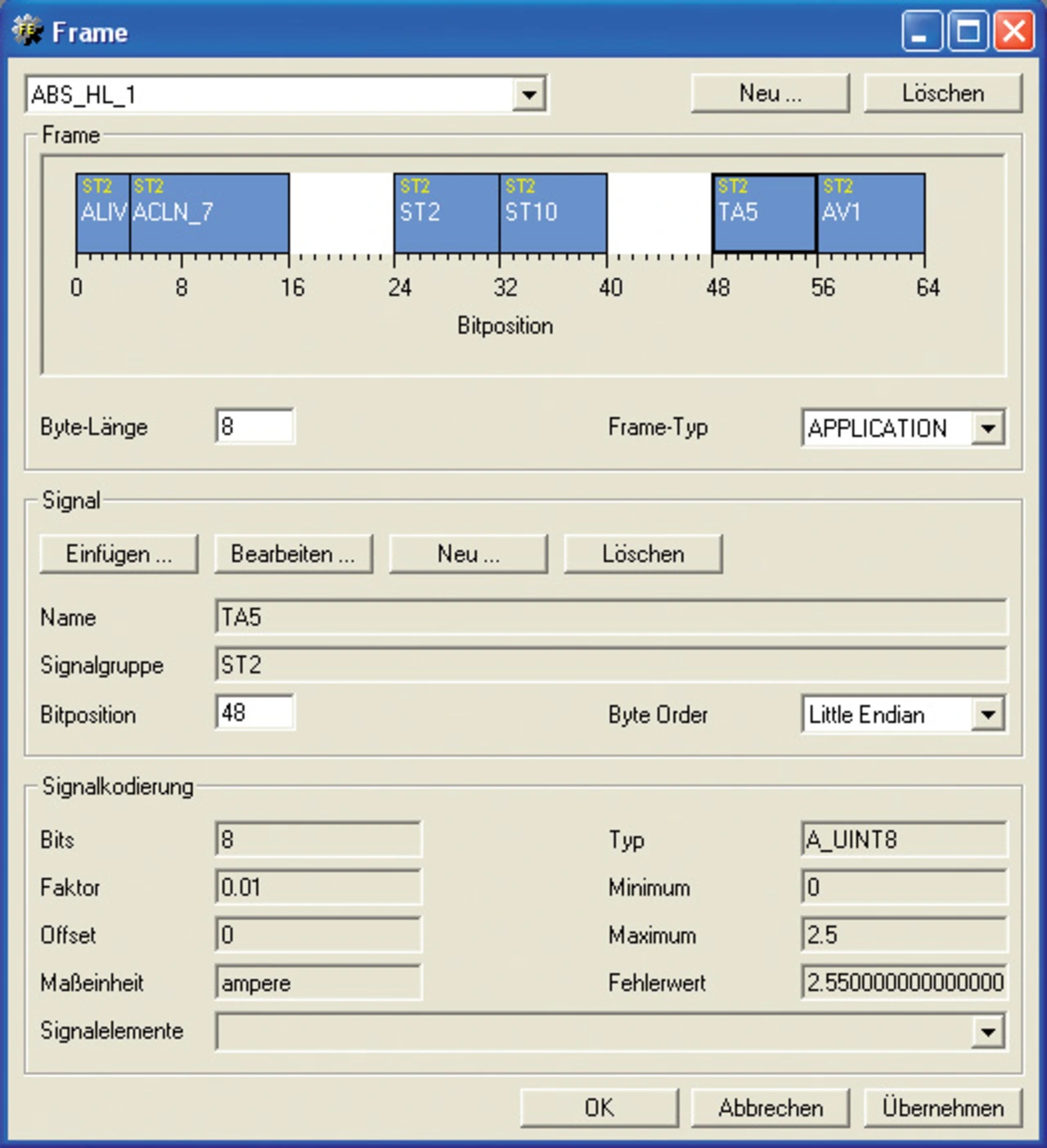The height and width of the screenshot is (1148, 1047).
Task: Maximize the Frame window
Action: (968, 32)
